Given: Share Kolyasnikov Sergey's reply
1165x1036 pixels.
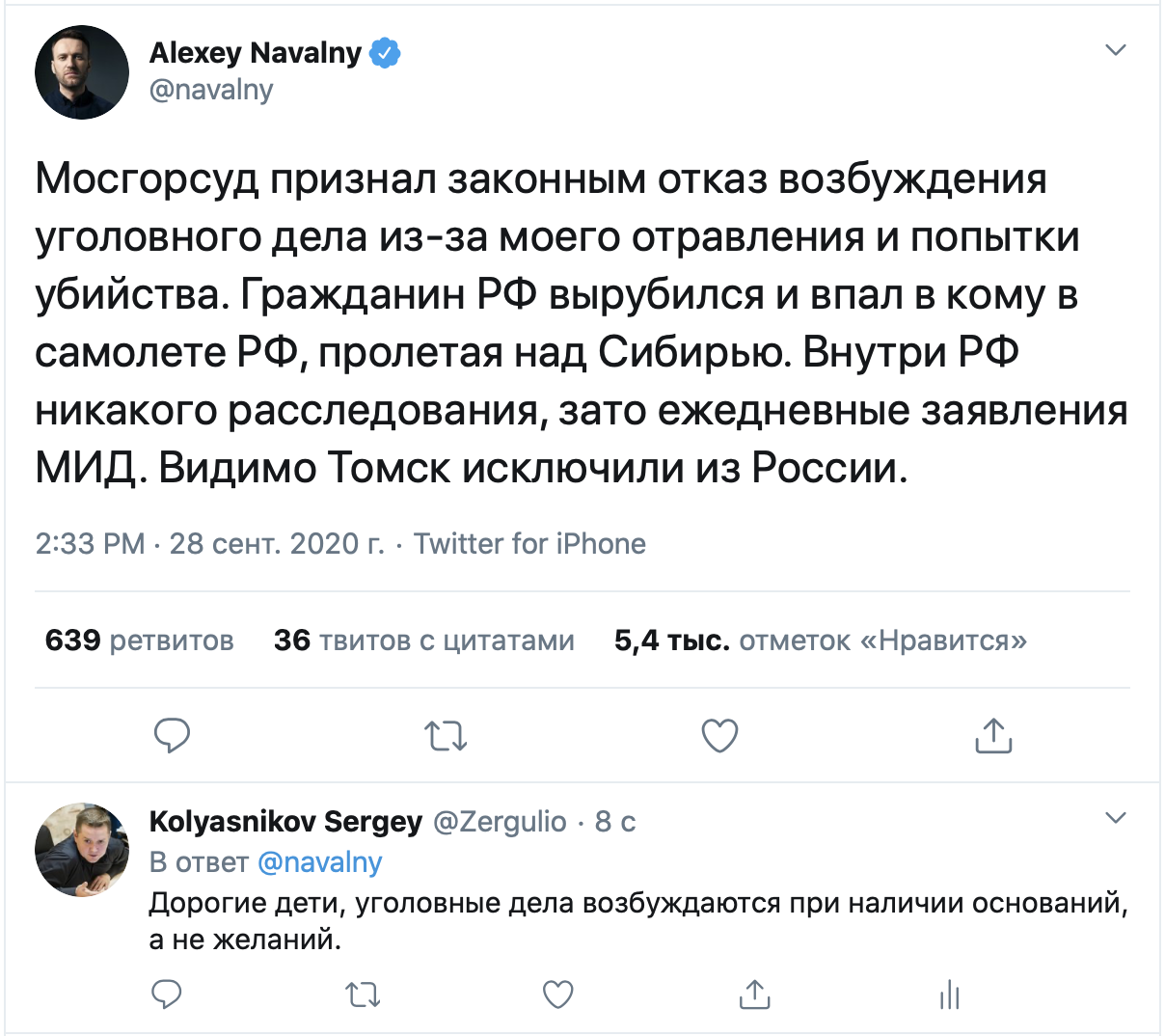Looking at the screenshot, I should pyautogui.click(x=754, y=994).
